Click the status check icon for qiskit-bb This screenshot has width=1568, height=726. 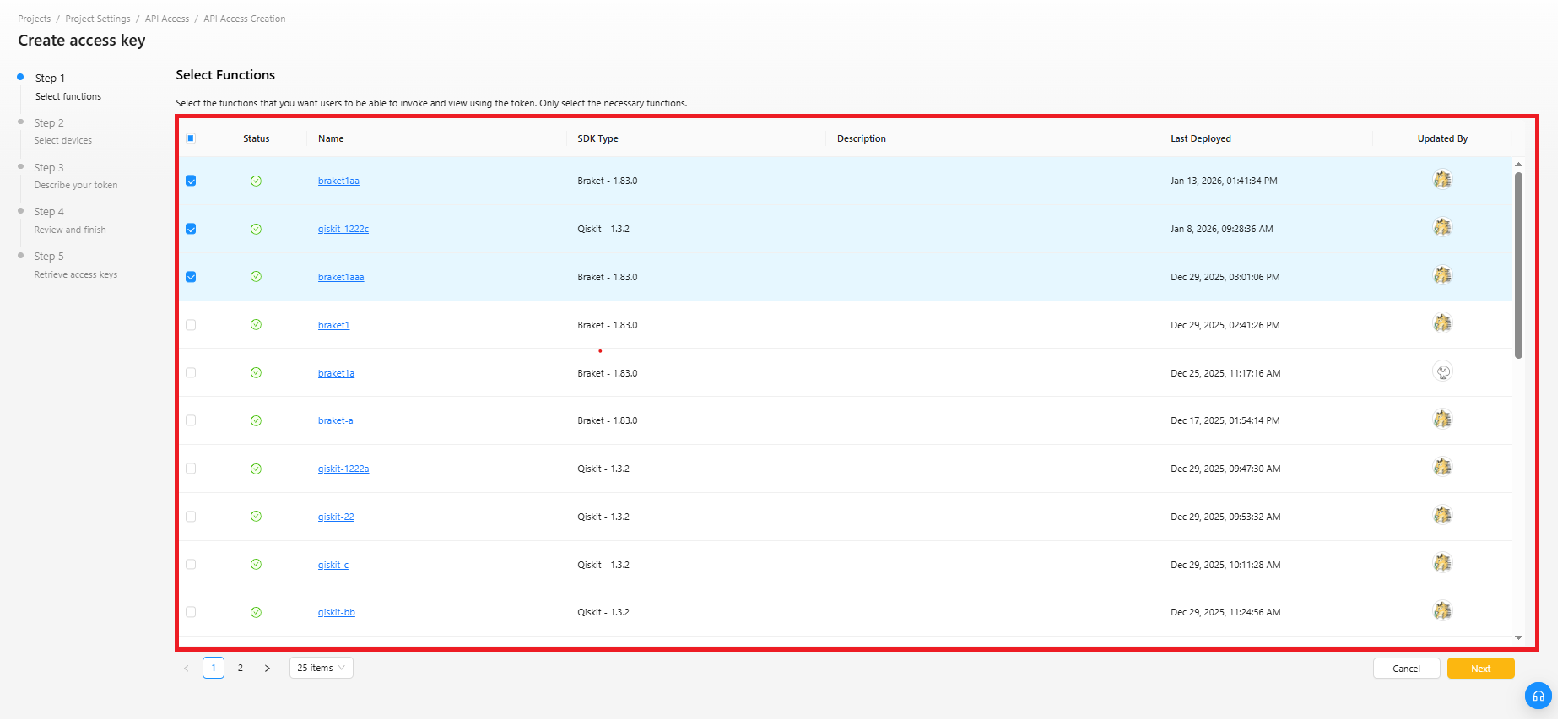point(256,613)
